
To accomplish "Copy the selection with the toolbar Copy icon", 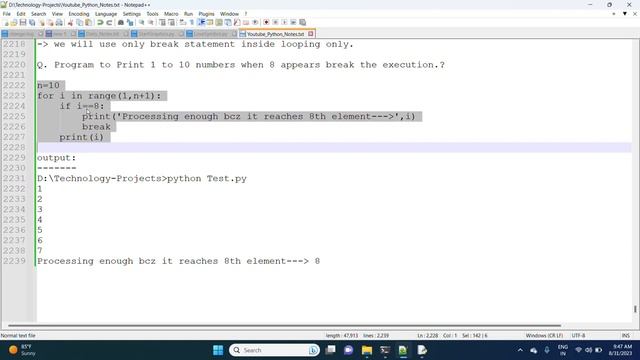I will [80, 22].
